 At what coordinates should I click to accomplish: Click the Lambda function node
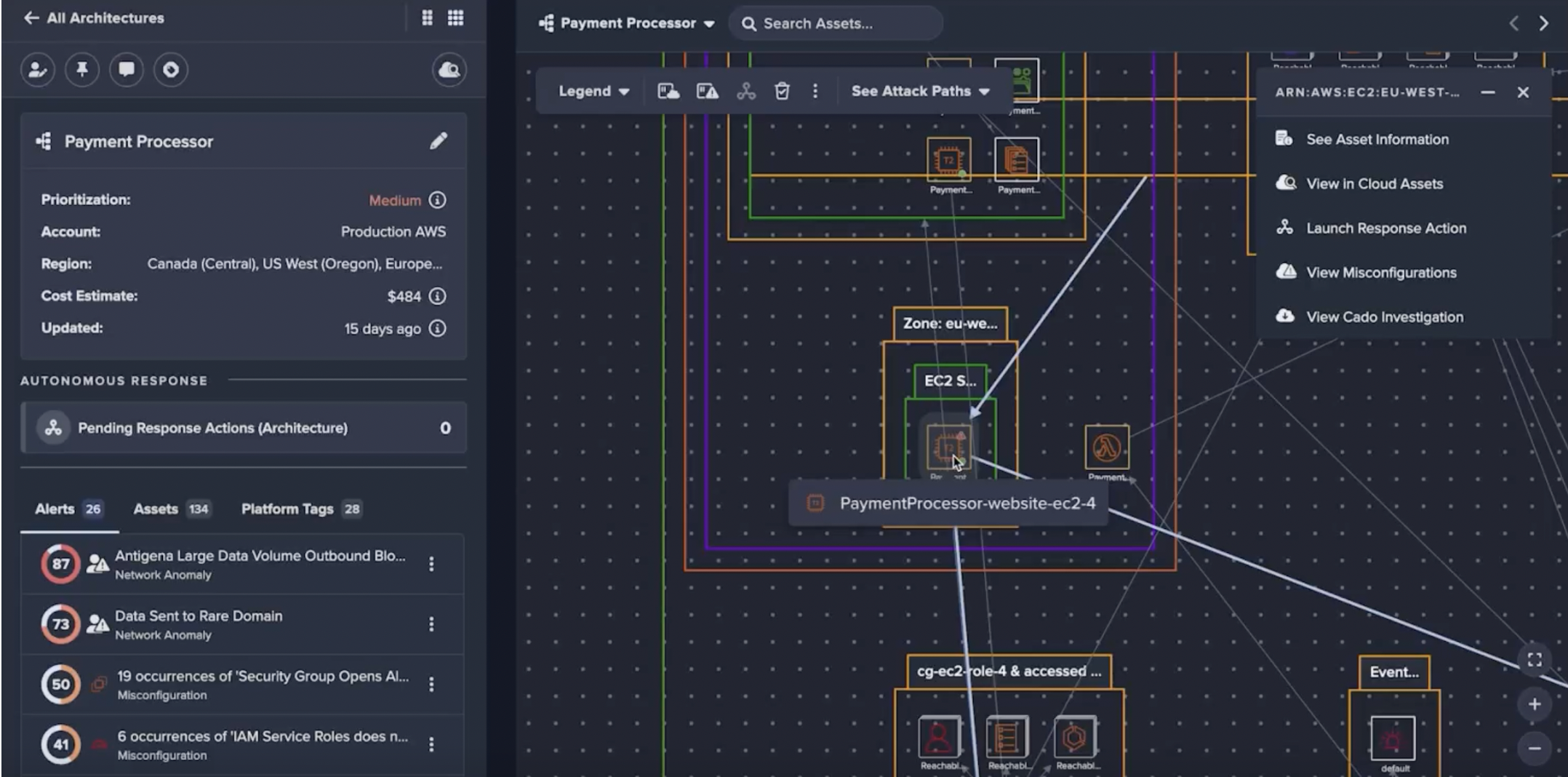click(1106, 447)
